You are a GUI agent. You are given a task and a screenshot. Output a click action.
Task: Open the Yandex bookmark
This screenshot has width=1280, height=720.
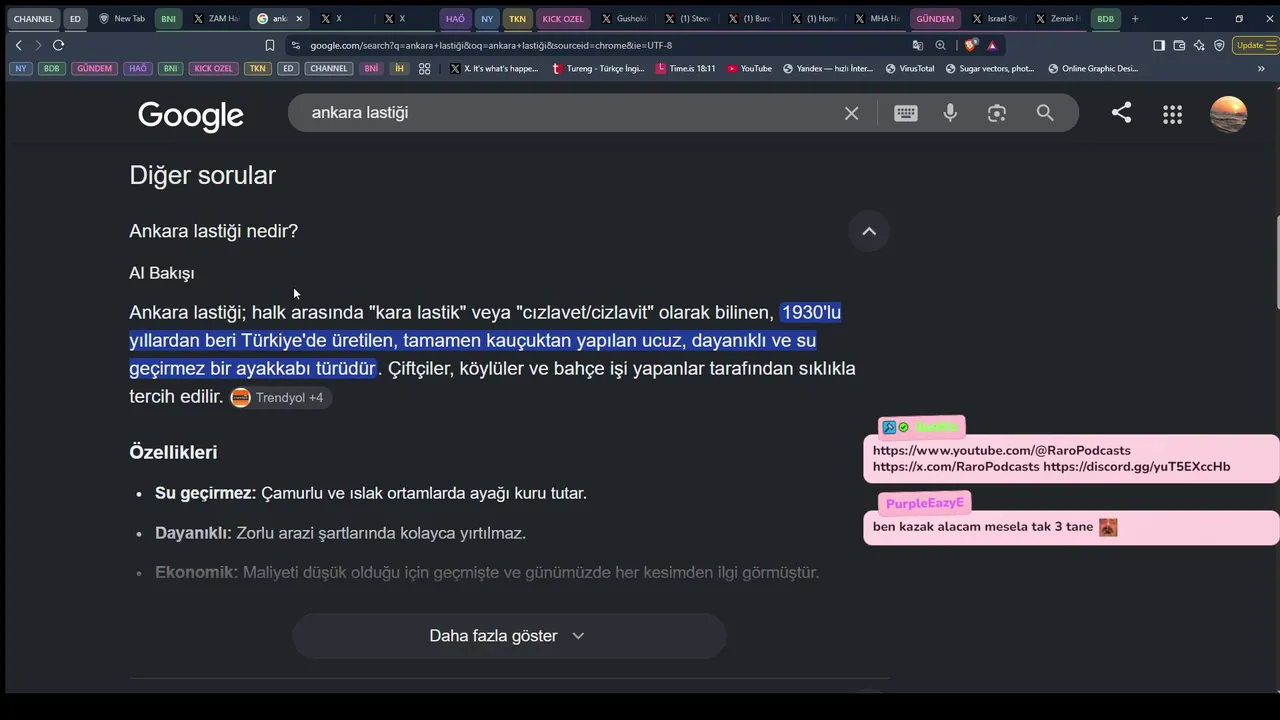tap(828, 68)
